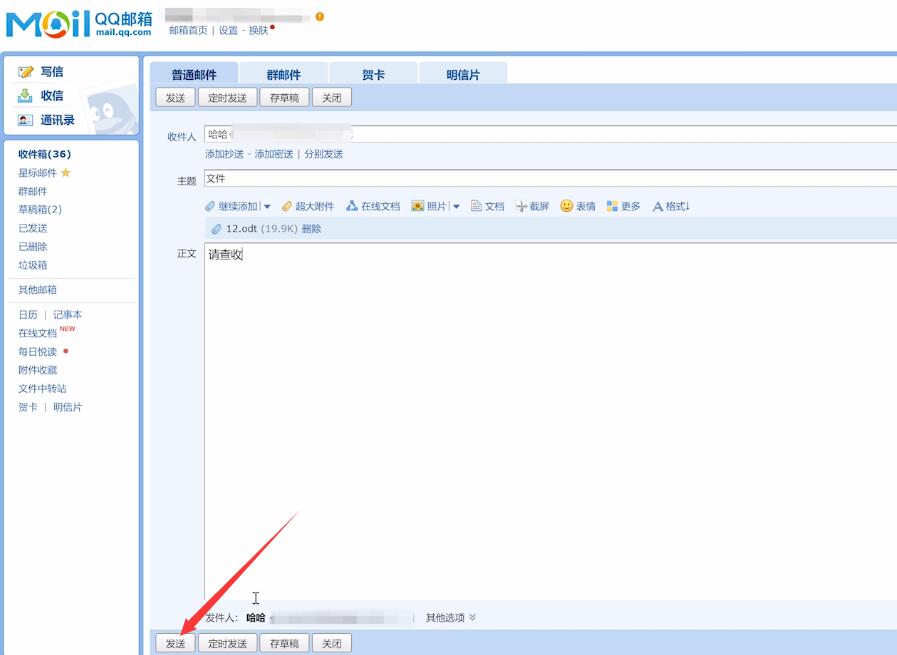Open 草稿箱(2) folder
The image size is (897, 655).
pos(40,209)
